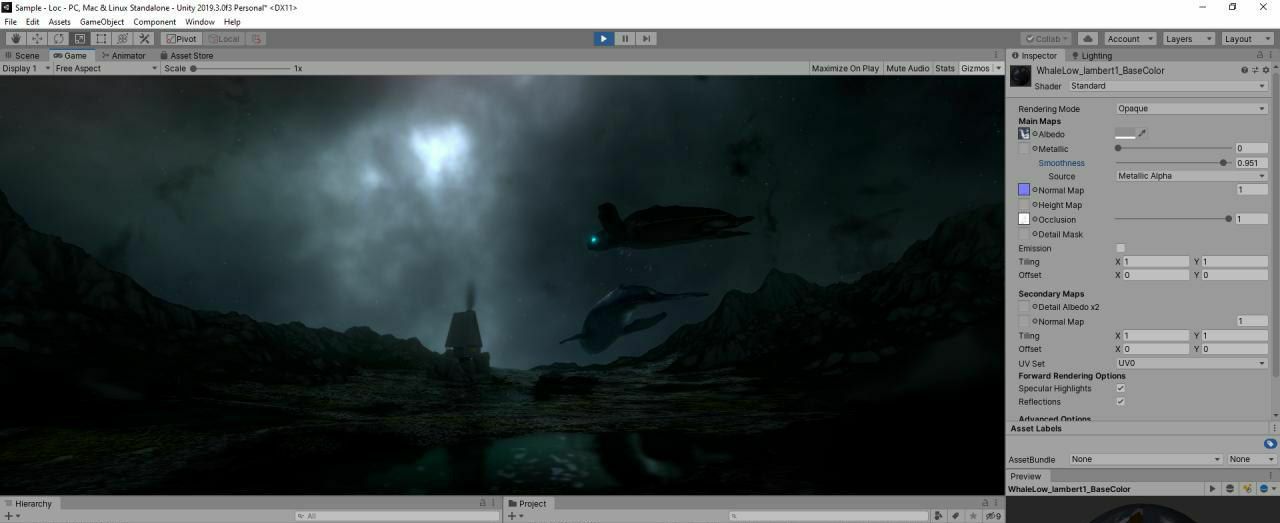The width and height of the screenshot is (1280, 523).
Task: Open the Free Aspect dropdown
Action: point(106,68)
